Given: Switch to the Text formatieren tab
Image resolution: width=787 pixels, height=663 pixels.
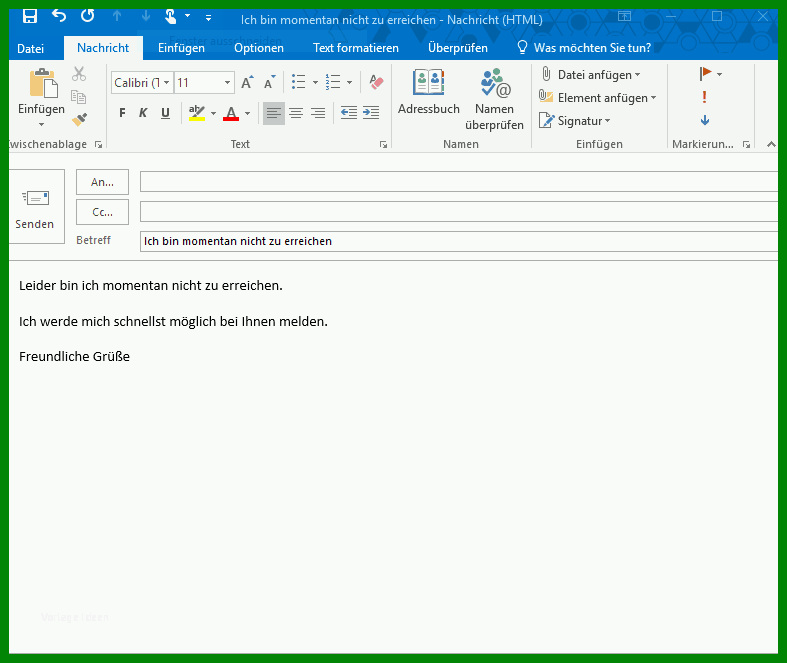Looking at the screenshot, I should [x=355, y=48].
